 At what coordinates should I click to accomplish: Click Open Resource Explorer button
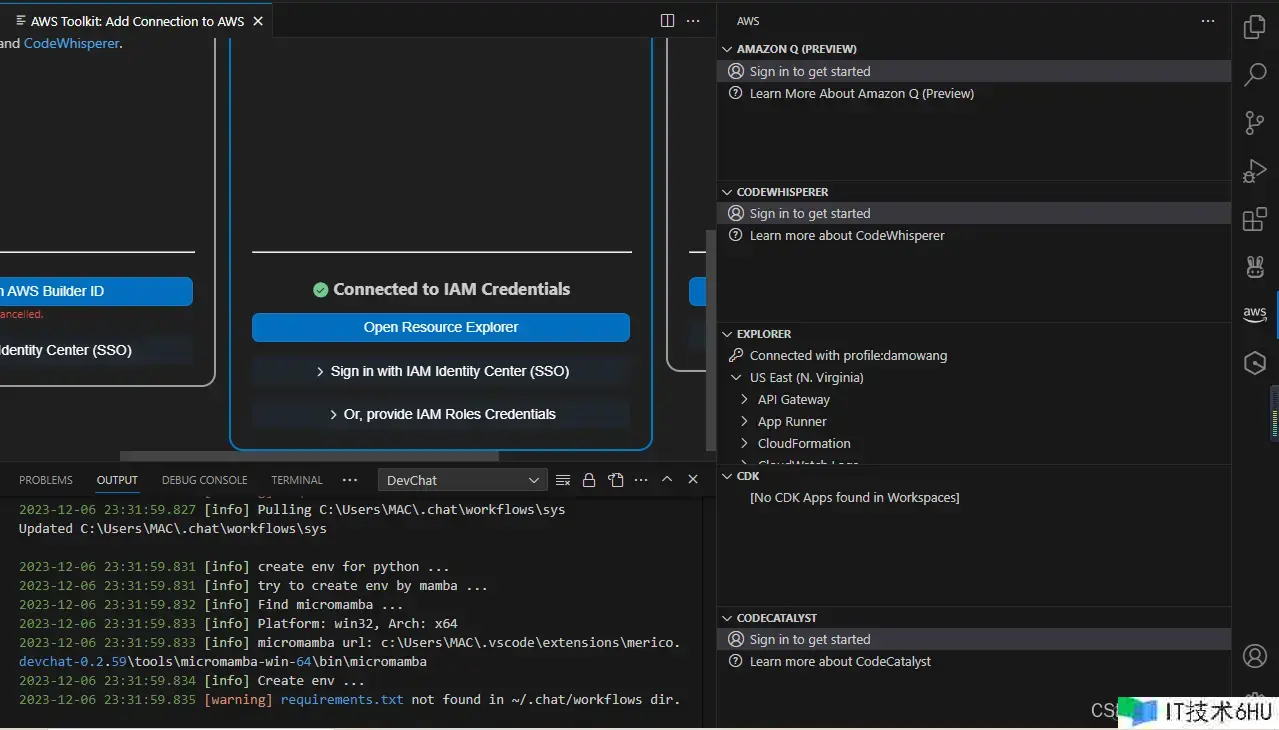441,327
